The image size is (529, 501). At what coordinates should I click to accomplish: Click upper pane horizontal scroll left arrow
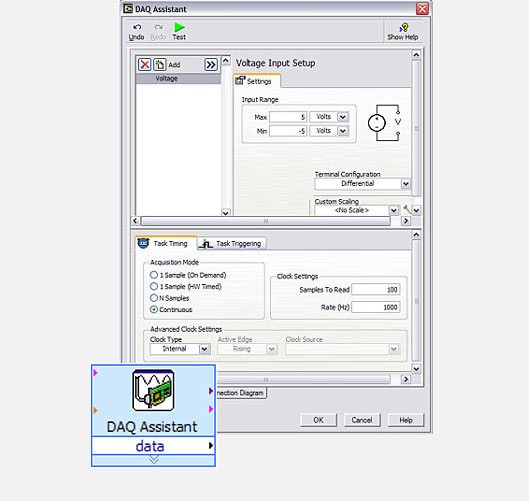pyautogui.click(x=135, y=221)
